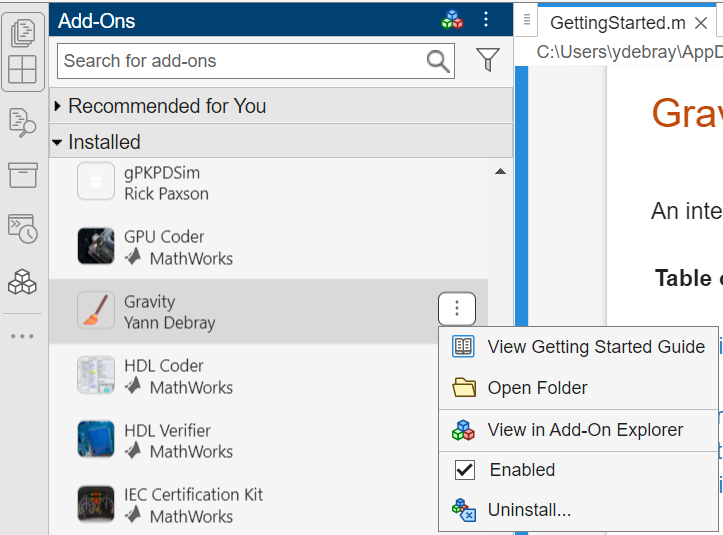Click the Gravity add-on three-dot menu button

tap(457, 309)
